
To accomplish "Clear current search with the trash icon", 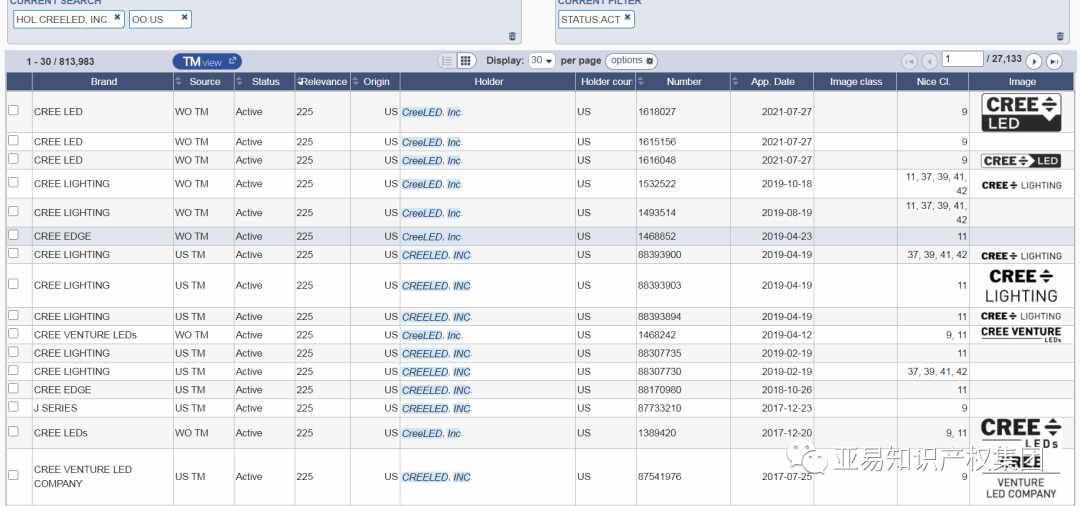I will coord(512,36).
